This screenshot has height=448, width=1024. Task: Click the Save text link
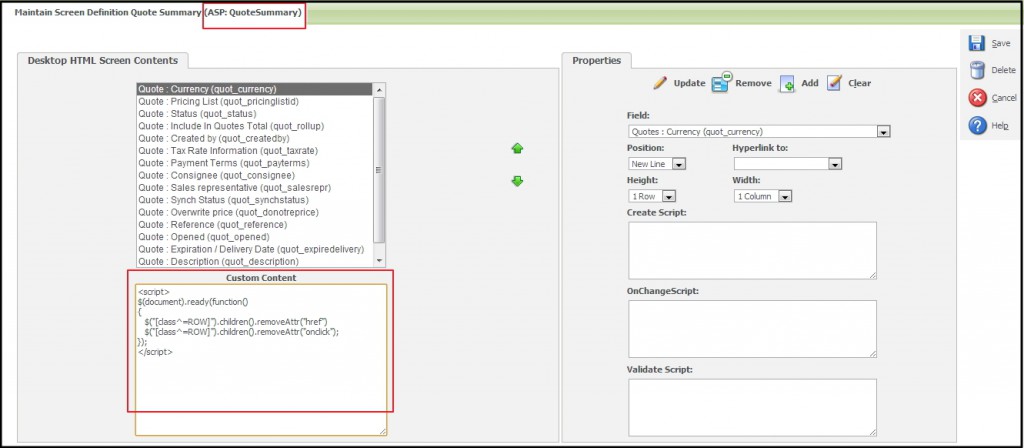1000,43
